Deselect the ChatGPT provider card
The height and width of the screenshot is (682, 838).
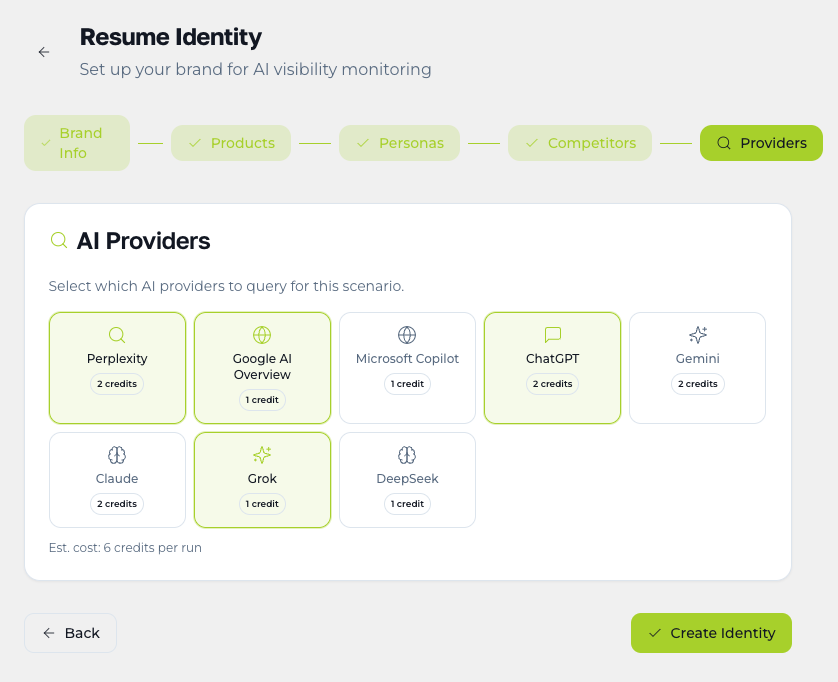point(553,368)
